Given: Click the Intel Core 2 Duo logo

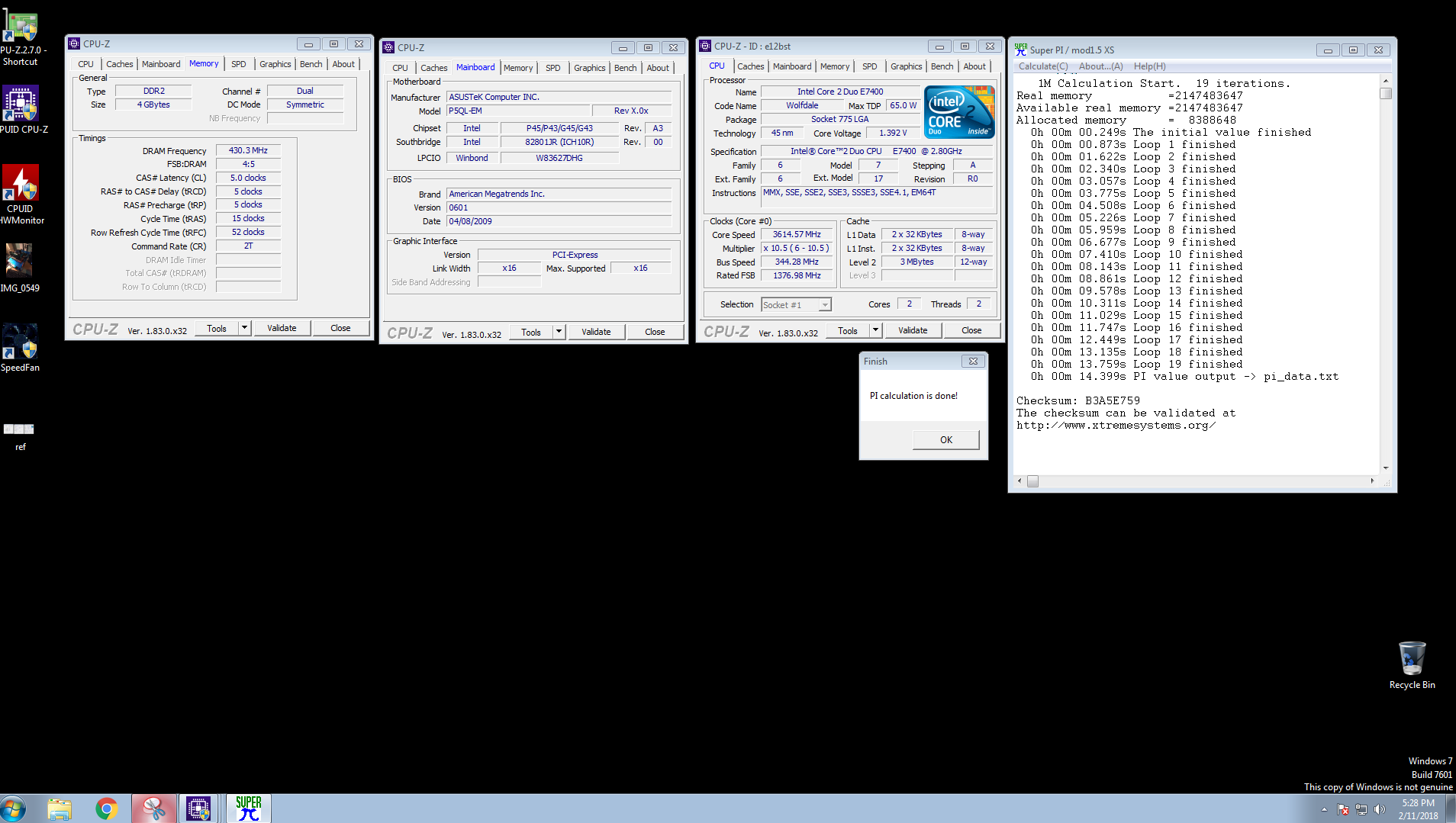Looking at the screenshot, I should pyautogui.click(x=959, y=111).
